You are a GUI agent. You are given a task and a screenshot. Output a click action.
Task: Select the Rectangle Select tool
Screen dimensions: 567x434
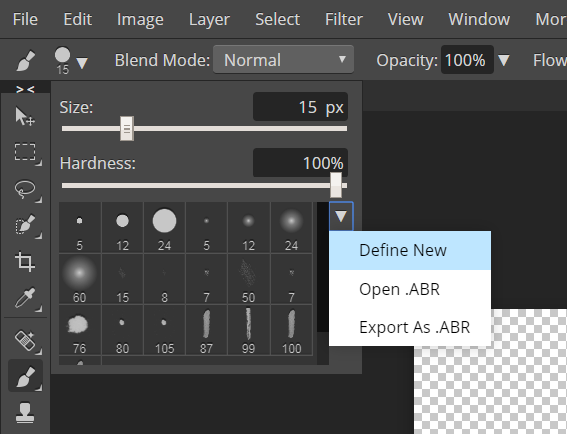click(25, 152)
